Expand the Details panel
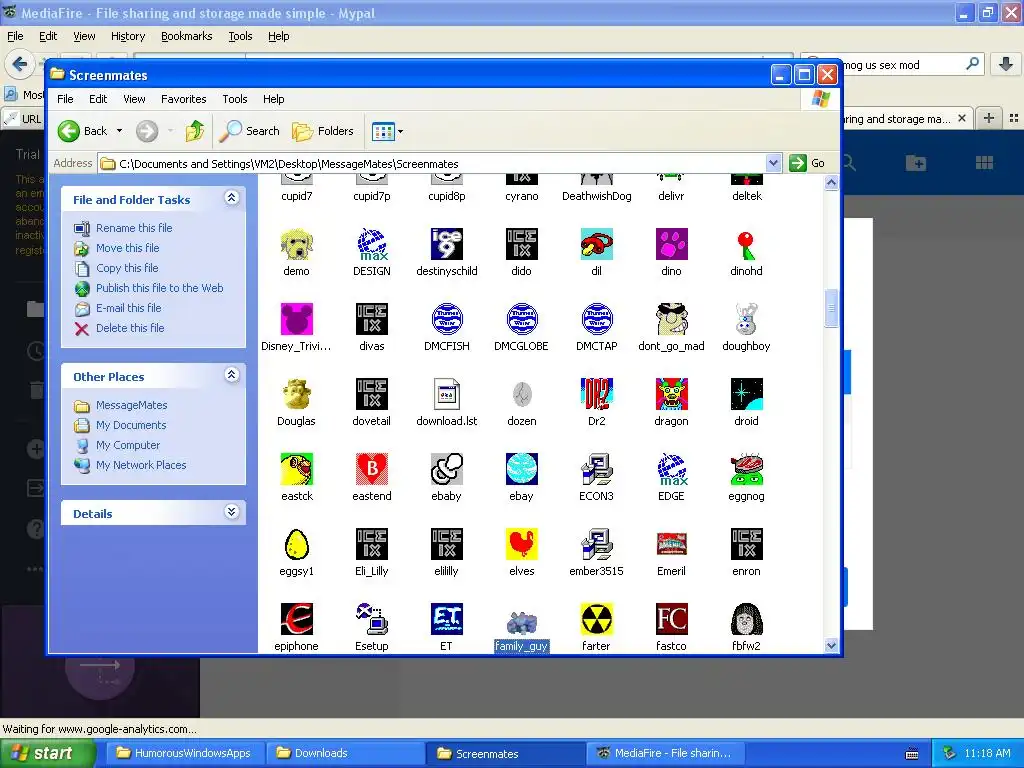Screen dimensions: 1024x768 231,512
